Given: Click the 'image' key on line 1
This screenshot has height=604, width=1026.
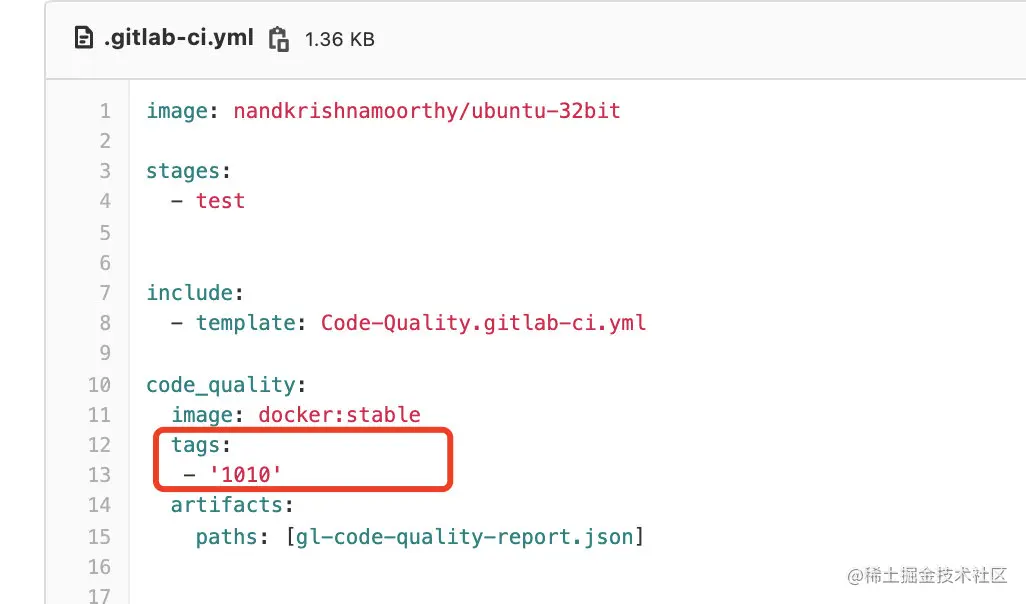Looking at the screenshot, I should pos(177,111).
